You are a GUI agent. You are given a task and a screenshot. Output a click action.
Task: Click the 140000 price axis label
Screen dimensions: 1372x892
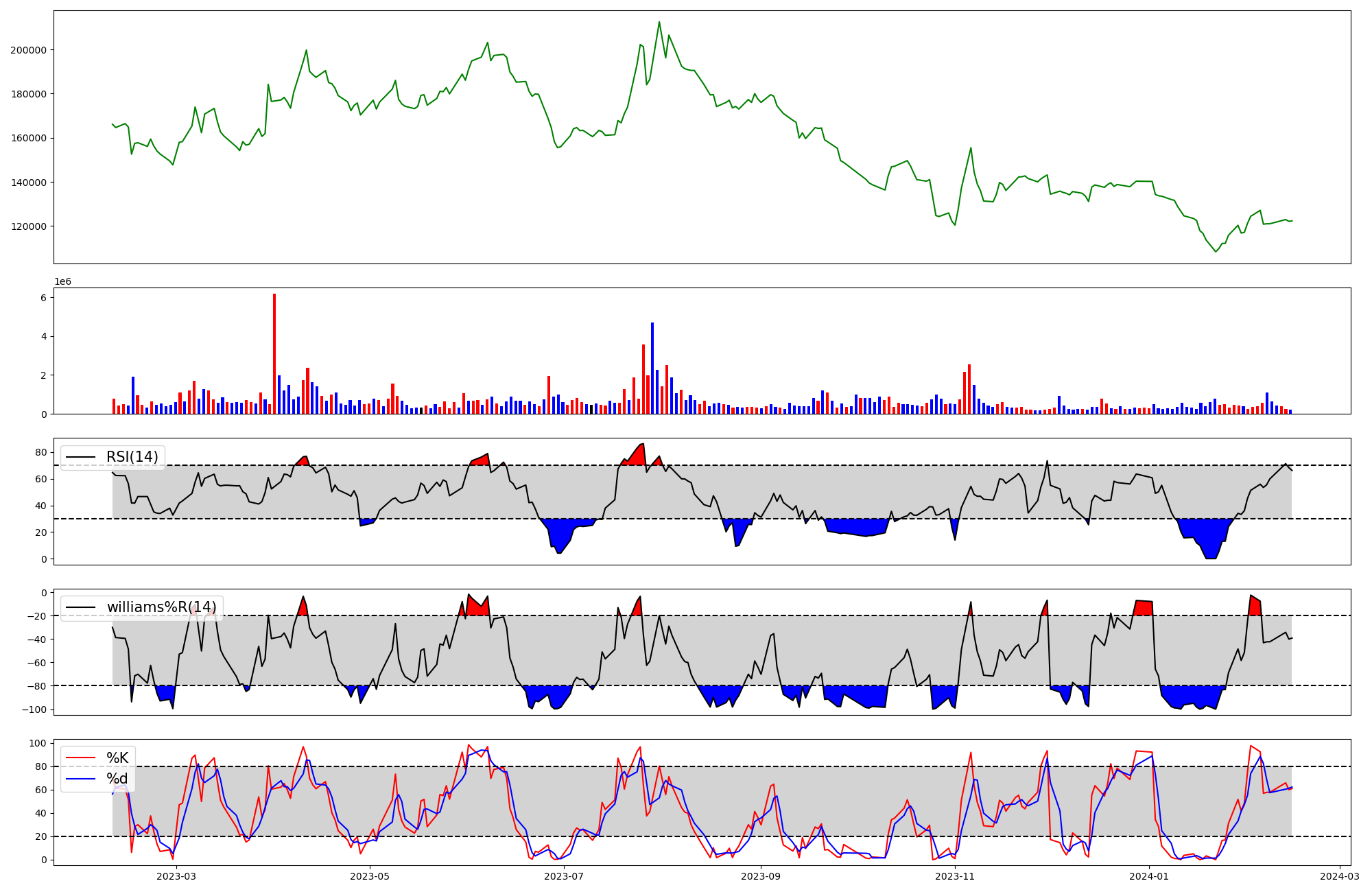coord(29,183)
